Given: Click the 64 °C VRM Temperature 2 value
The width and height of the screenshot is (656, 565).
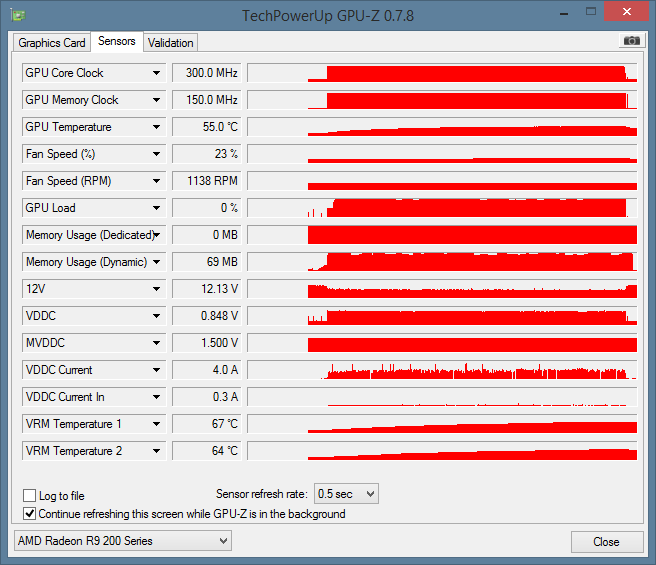Looking at the screenshot, I should click(207, 451).
